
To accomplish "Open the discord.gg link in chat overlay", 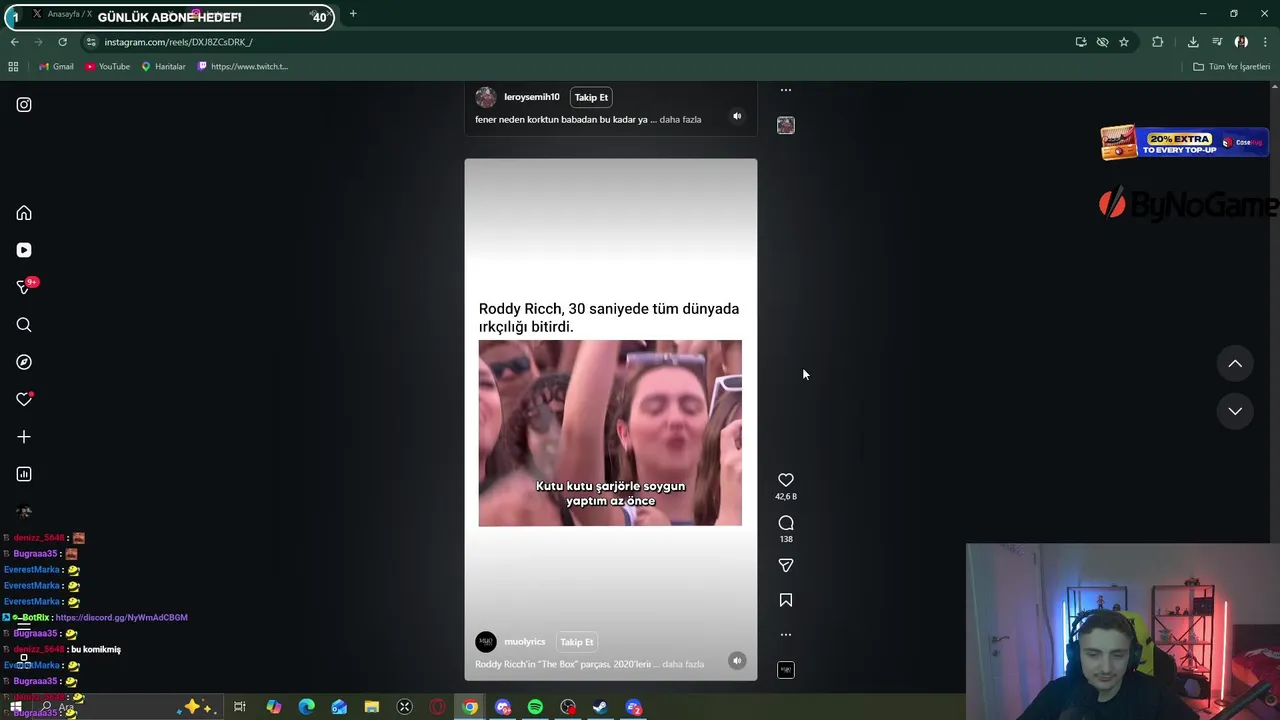I will 121,618.
